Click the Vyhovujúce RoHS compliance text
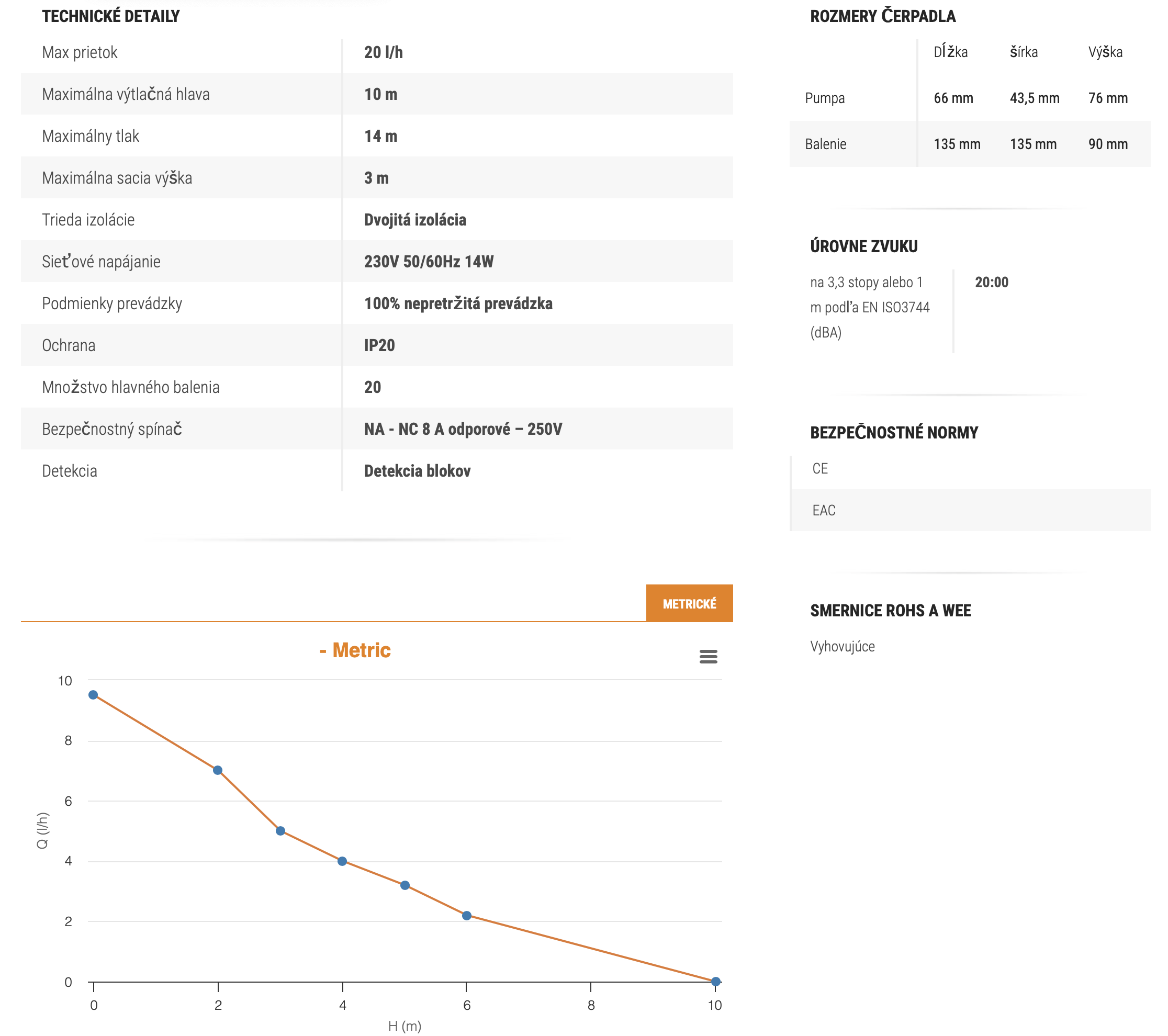The width and height of the screenshot is (1168, 1036). point(843,646)
